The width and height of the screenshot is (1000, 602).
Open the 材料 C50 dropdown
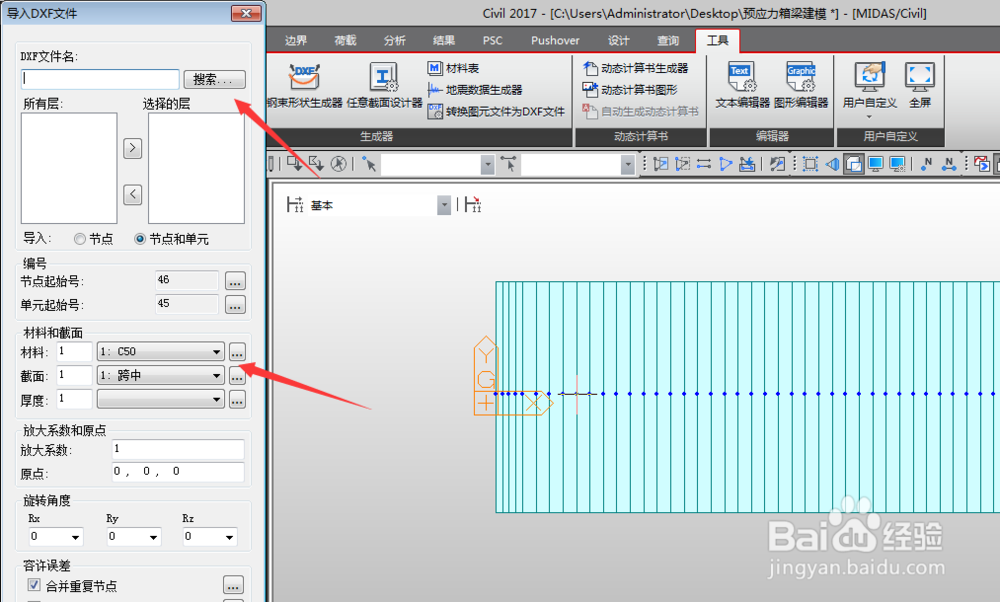tap(161, 352)
